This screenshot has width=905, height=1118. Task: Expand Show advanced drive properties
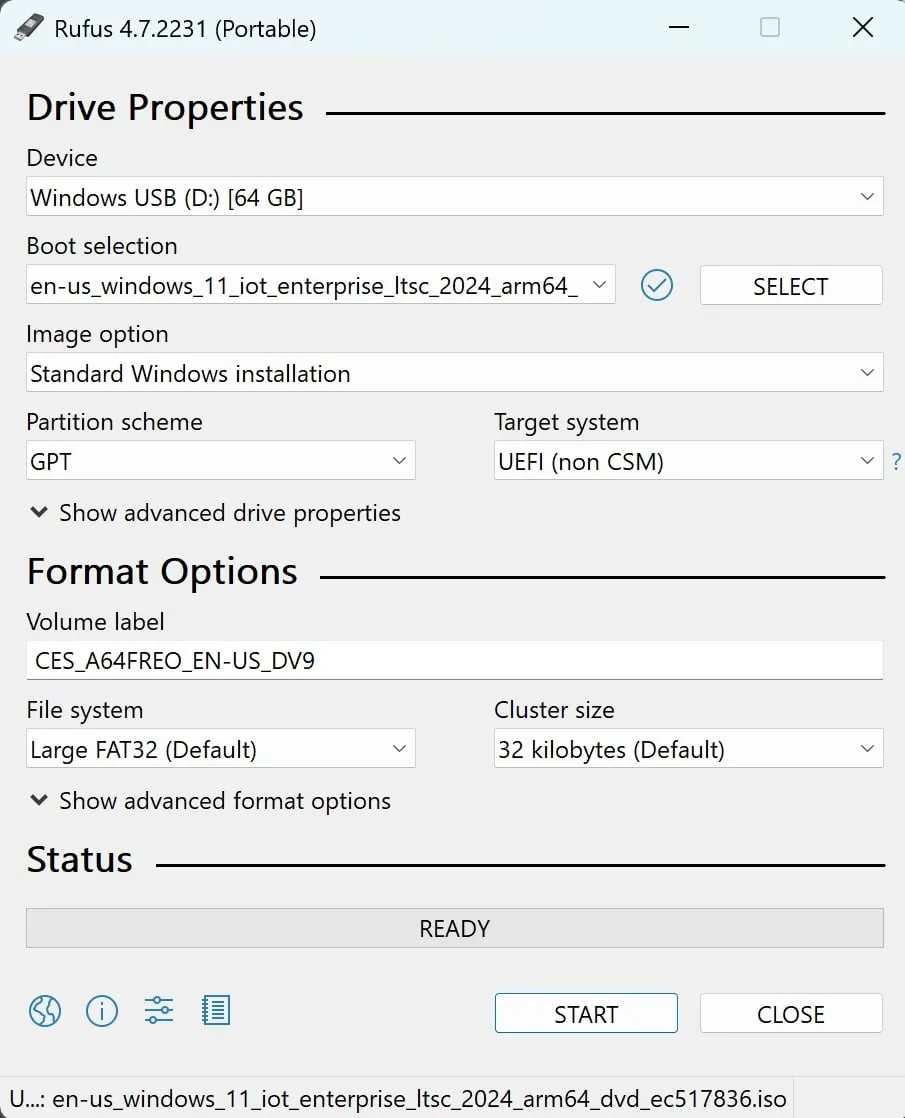tap(215, 513)
